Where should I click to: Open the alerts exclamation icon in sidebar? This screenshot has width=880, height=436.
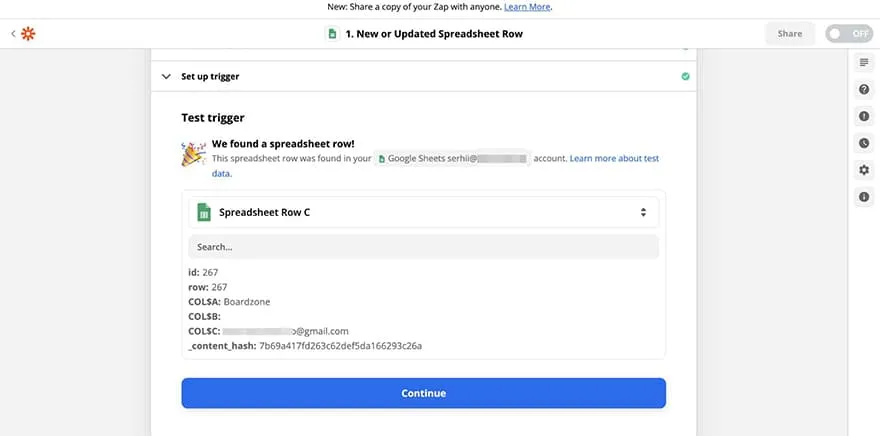[x=864, y=117]
